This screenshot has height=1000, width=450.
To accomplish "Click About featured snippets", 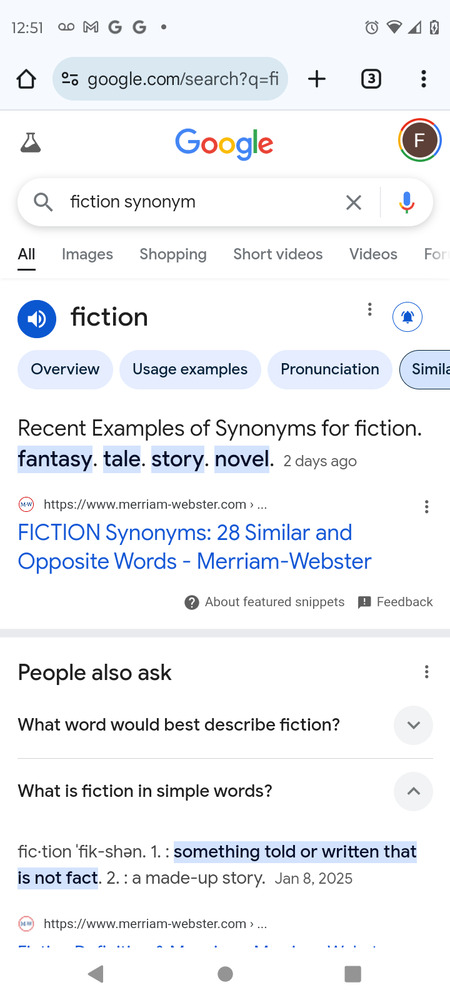I will point(265,602).
